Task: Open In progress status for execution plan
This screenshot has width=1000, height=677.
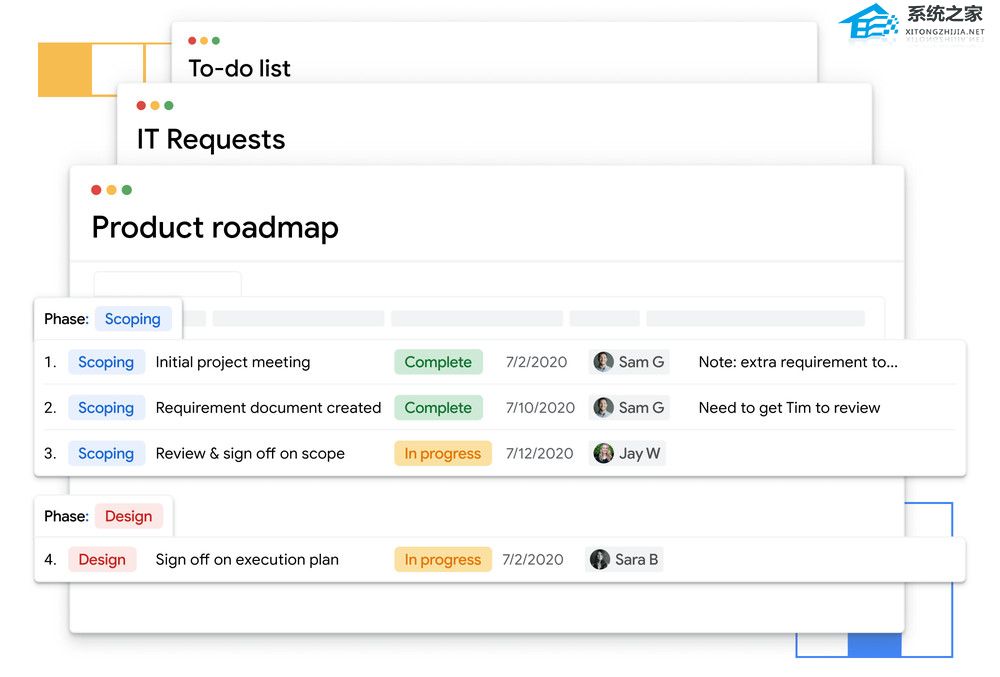Action: click(443, 560)
